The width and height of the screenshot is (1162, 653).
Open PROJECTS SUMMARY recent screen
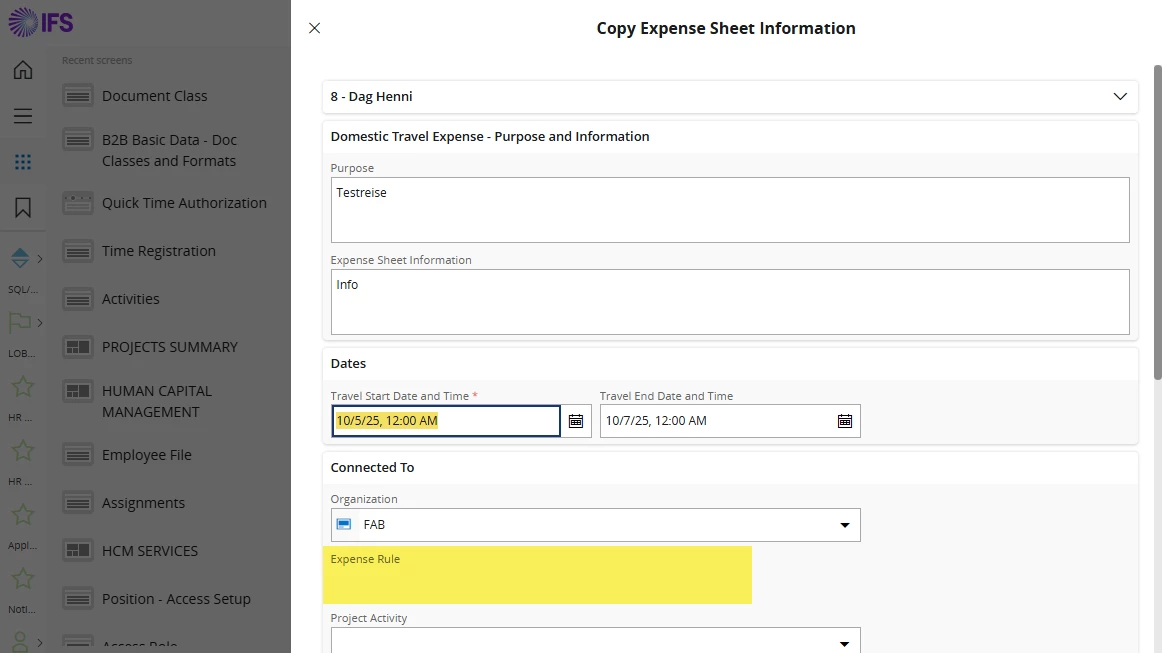click(169, 347)
